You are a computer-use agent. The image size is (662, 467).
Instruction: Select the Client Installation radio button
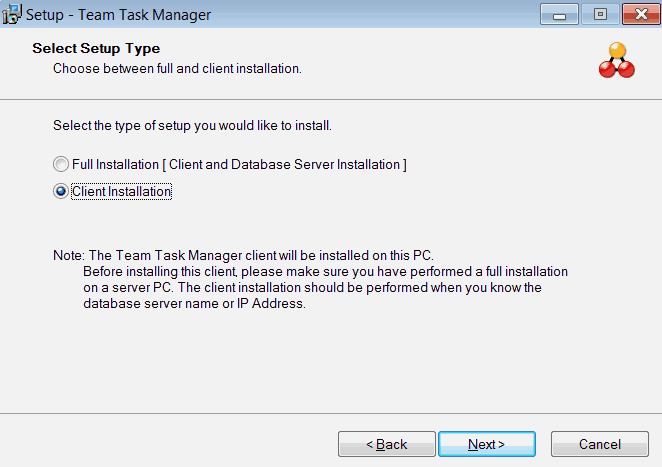62,192
